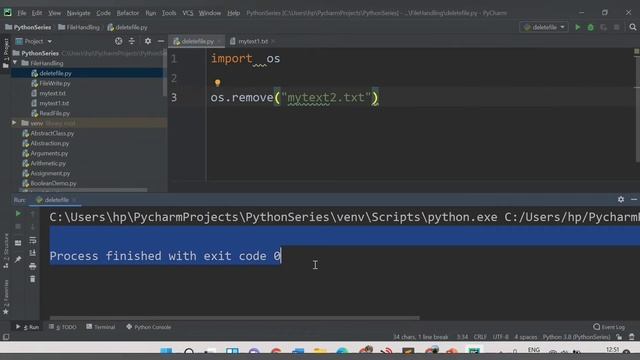
Task: Click scroll-to-end icon in Run panel
Action: [x=33, y=253]
